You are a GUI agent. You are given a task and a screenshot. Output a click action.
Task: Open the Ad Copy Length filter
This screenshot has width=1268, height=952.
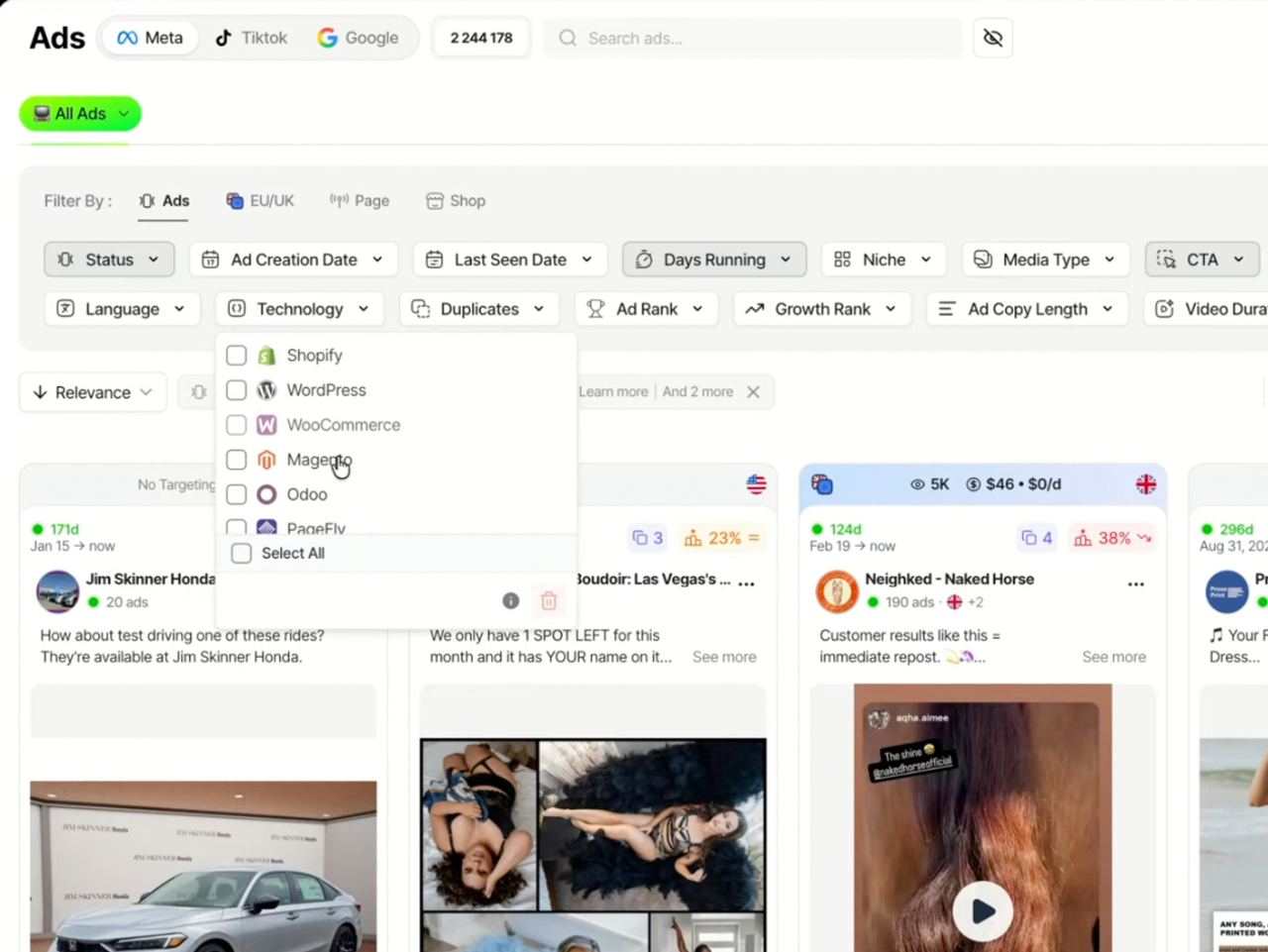(x=1027, y=309)
